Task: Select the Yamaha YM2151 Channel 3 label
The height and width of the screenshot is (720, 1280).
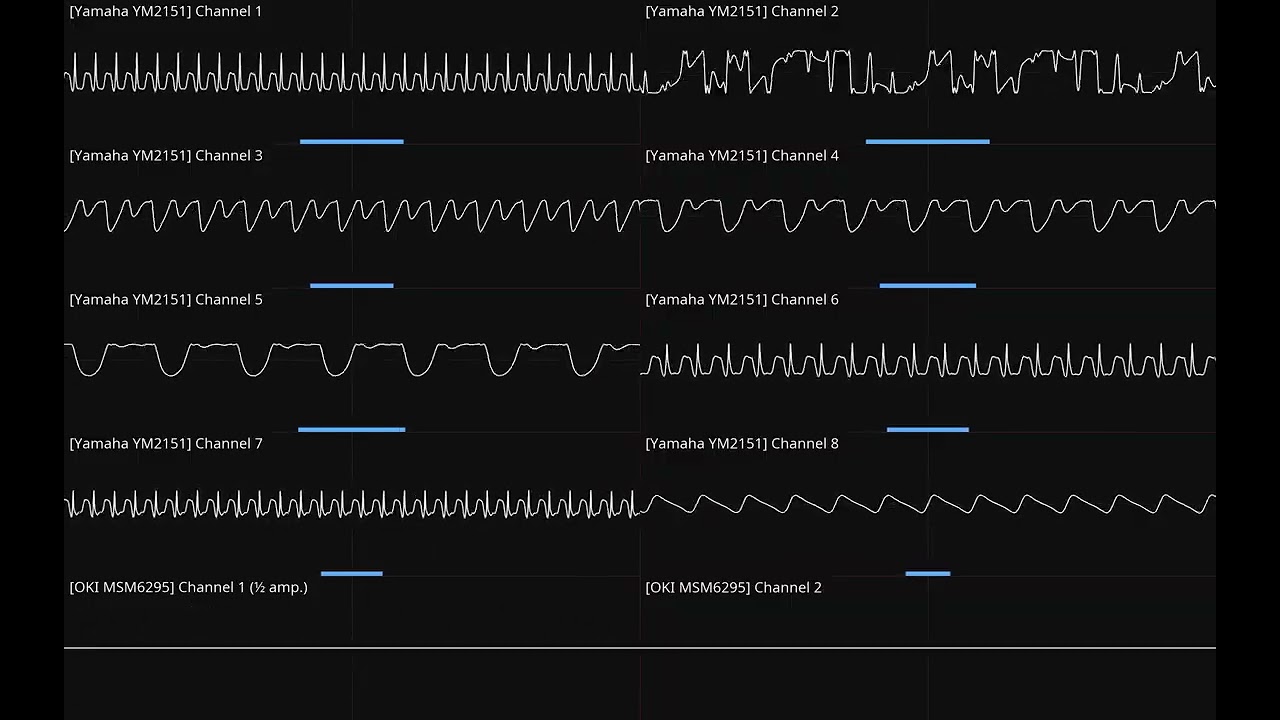Action: coord(166,156)
